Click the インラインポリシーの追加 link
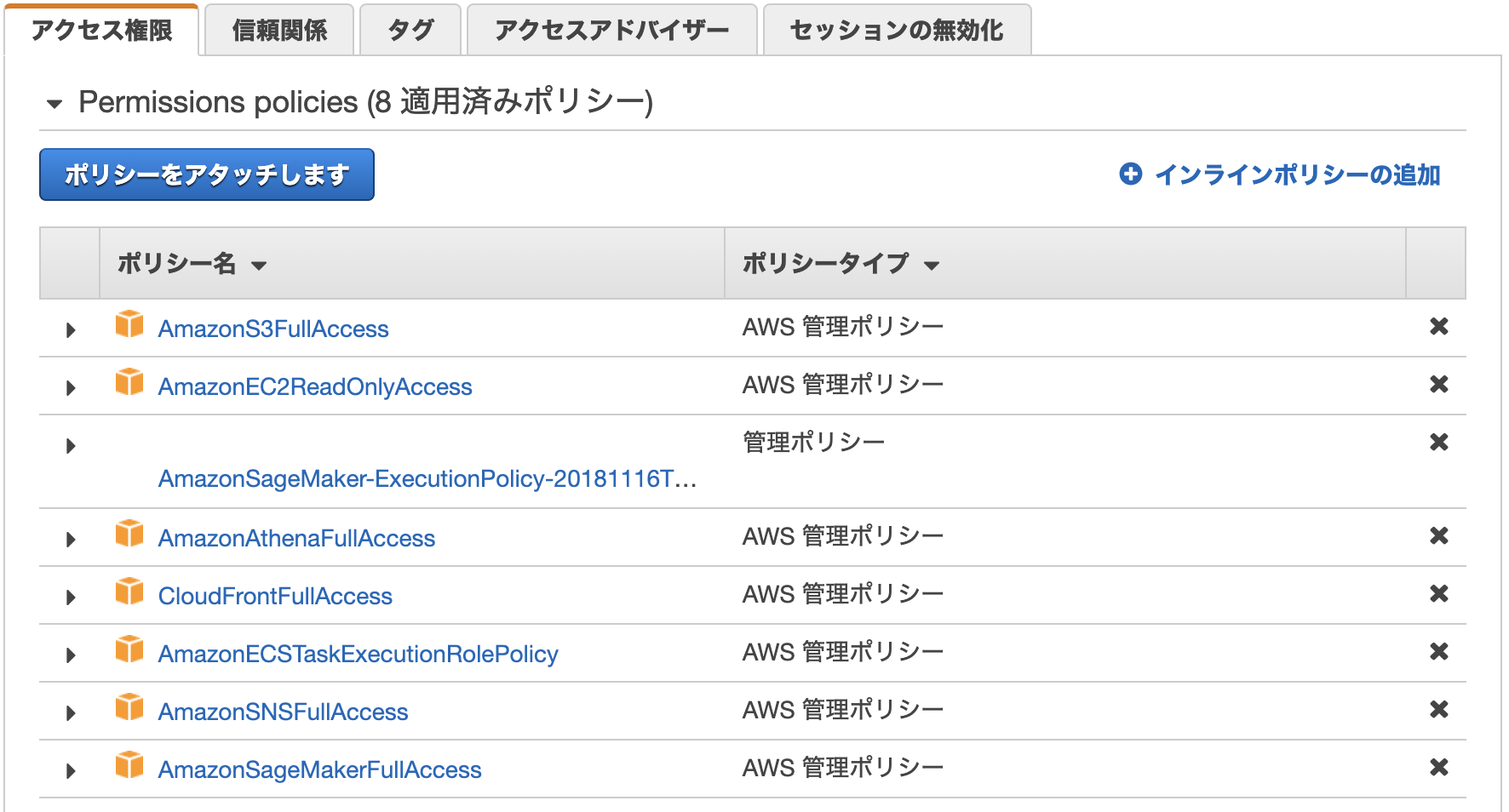The width and height of the screenshot is (1509, 812). point(1298,174)
